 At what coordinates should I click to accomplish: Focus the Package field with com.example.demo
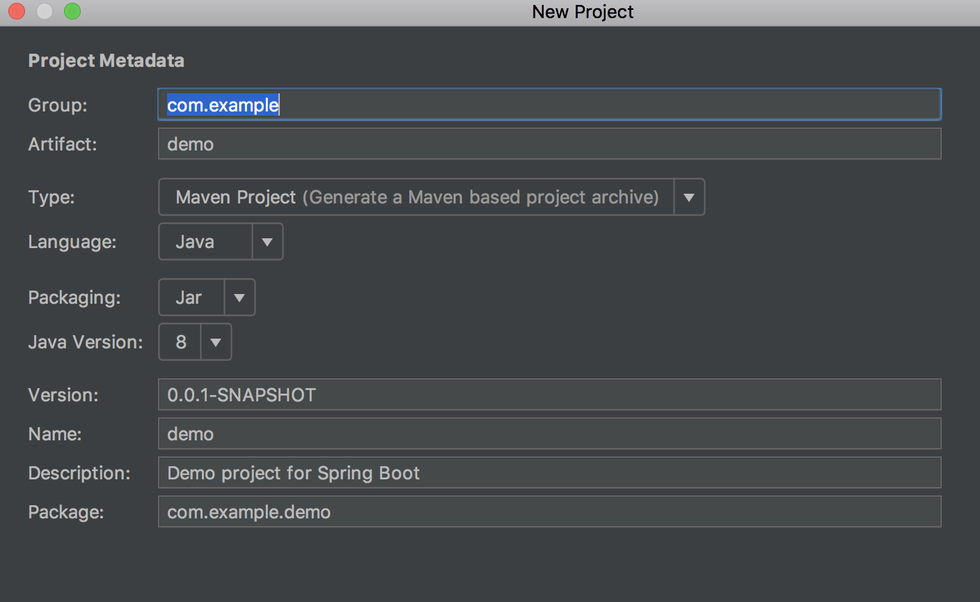coord(549,512)
